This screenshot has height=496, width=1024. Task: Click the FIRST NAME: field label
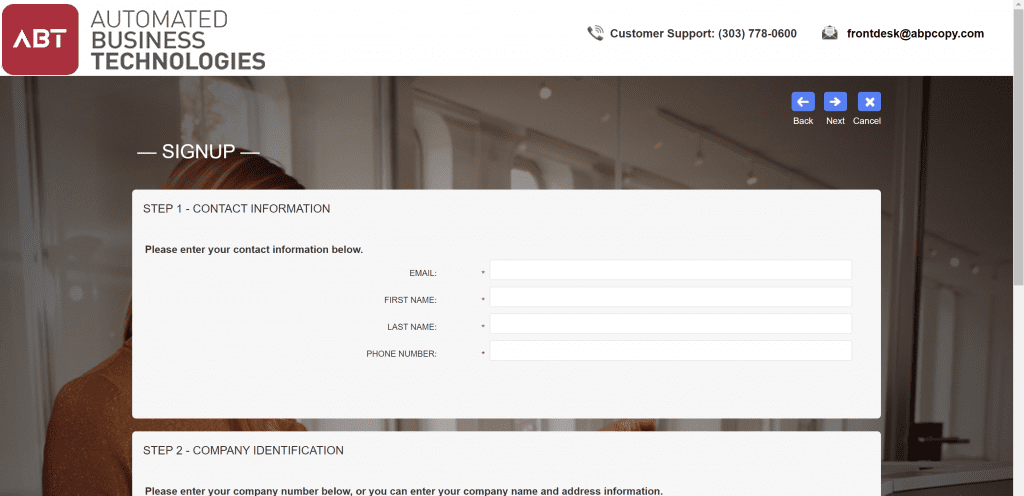click(x=410, y=300)
